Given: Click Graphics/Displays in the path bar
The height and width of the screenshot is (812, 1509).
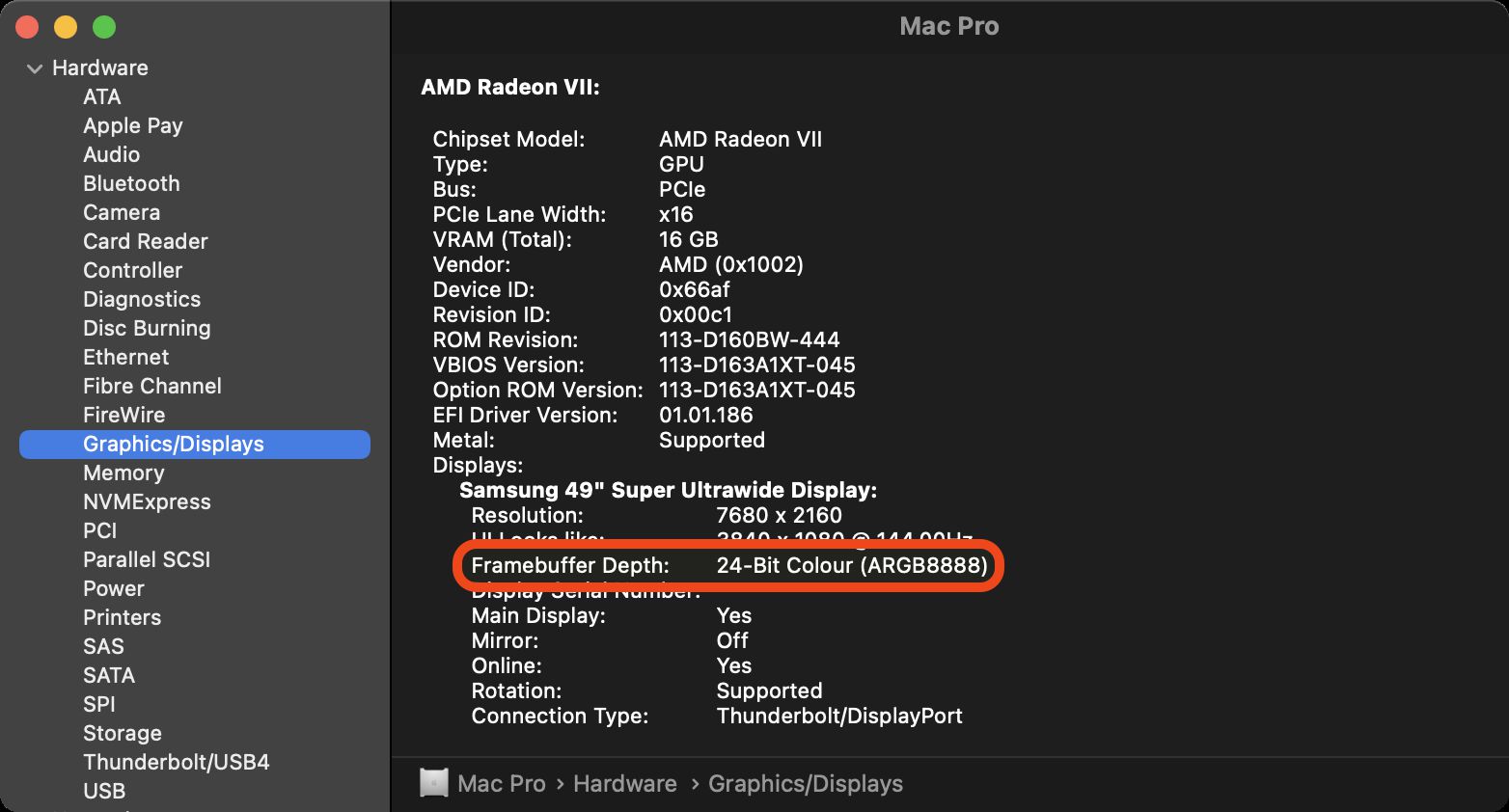Looking at the screenshot, I should tap(806, 784).
